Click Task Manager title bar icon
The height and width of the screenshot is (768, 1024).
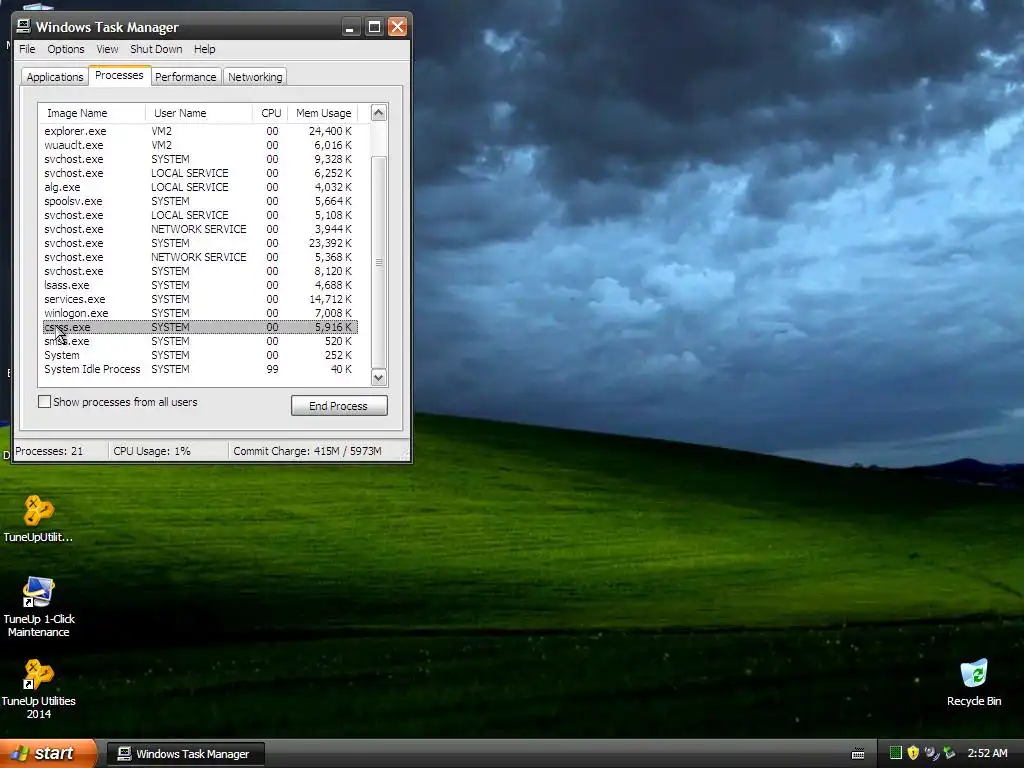click(x=24, y=26)
